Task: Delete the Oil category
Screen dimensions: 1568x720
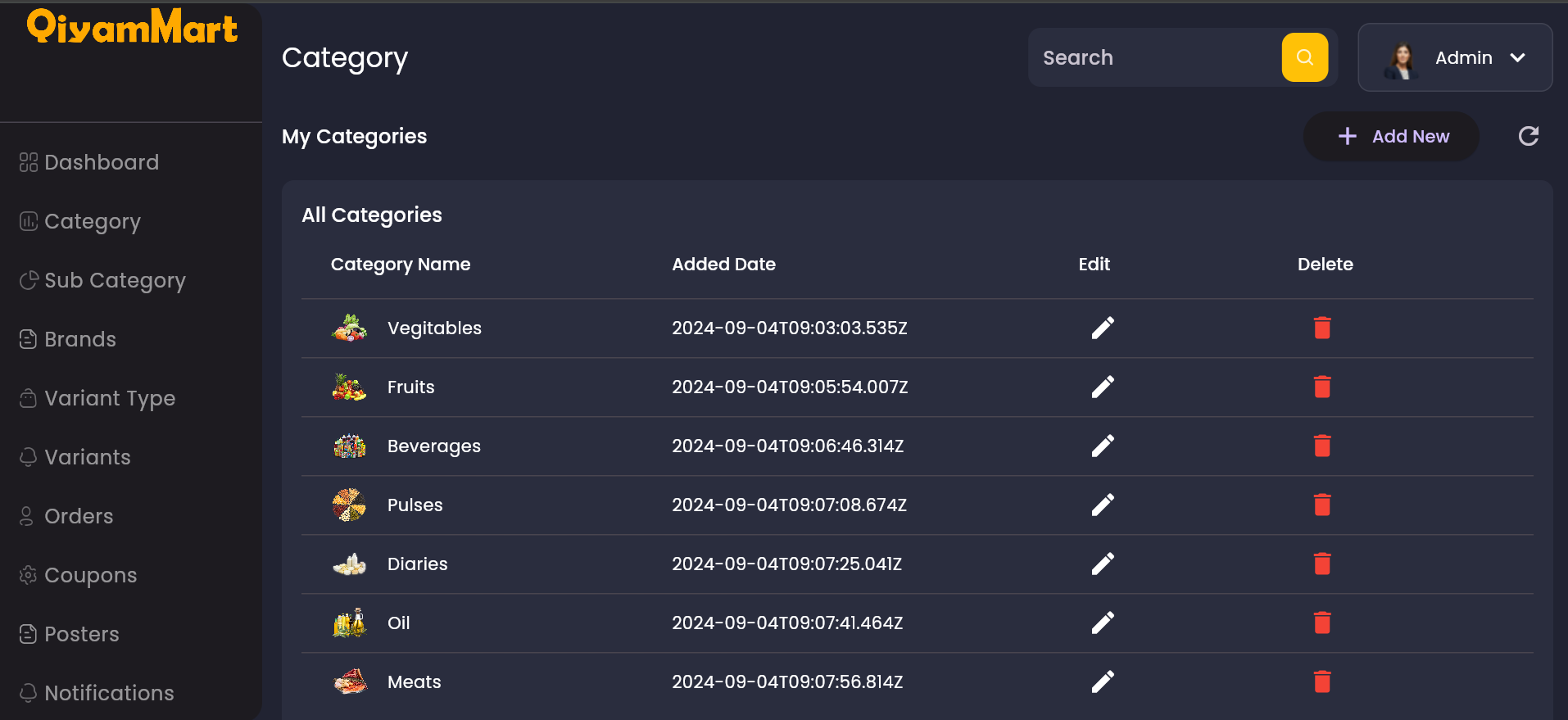Action: coord(1321,623)
